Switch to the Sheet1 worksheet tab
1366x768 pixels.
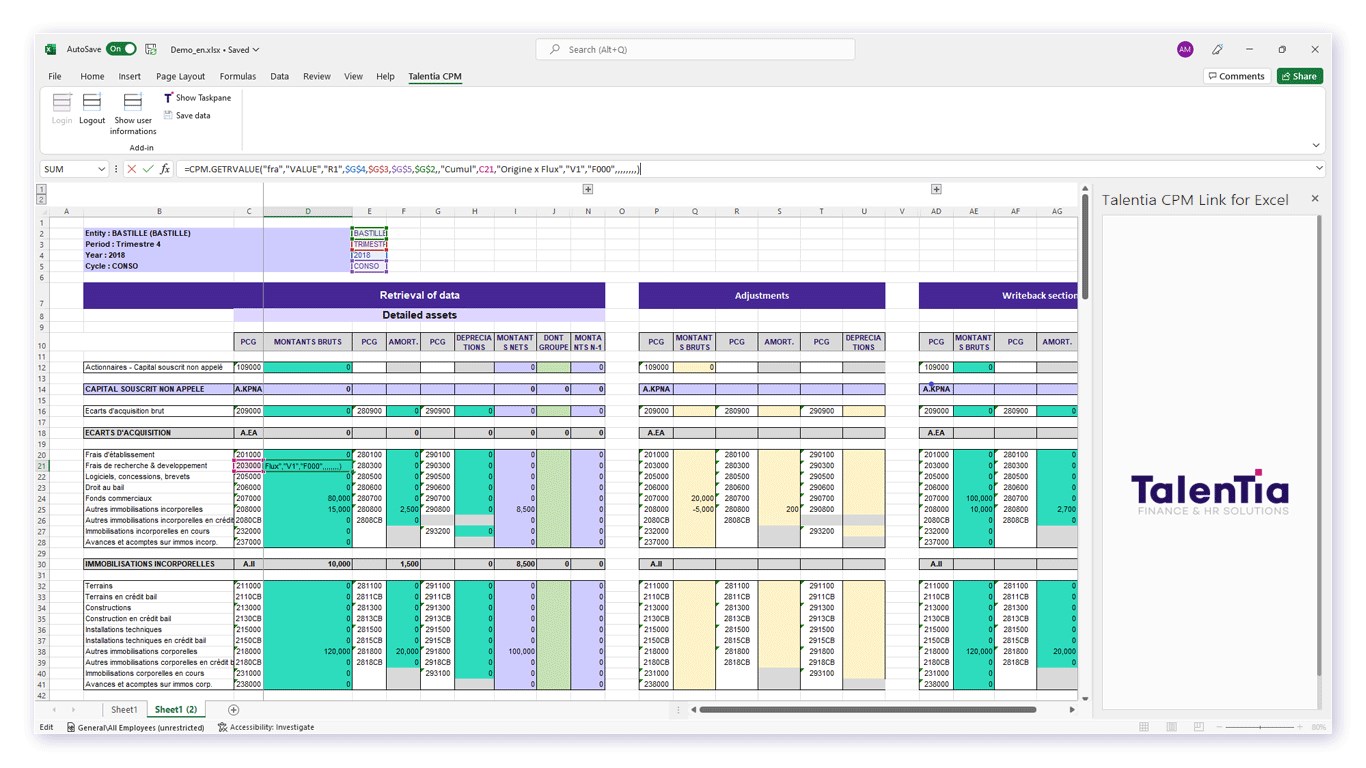(x=124, y=709)
